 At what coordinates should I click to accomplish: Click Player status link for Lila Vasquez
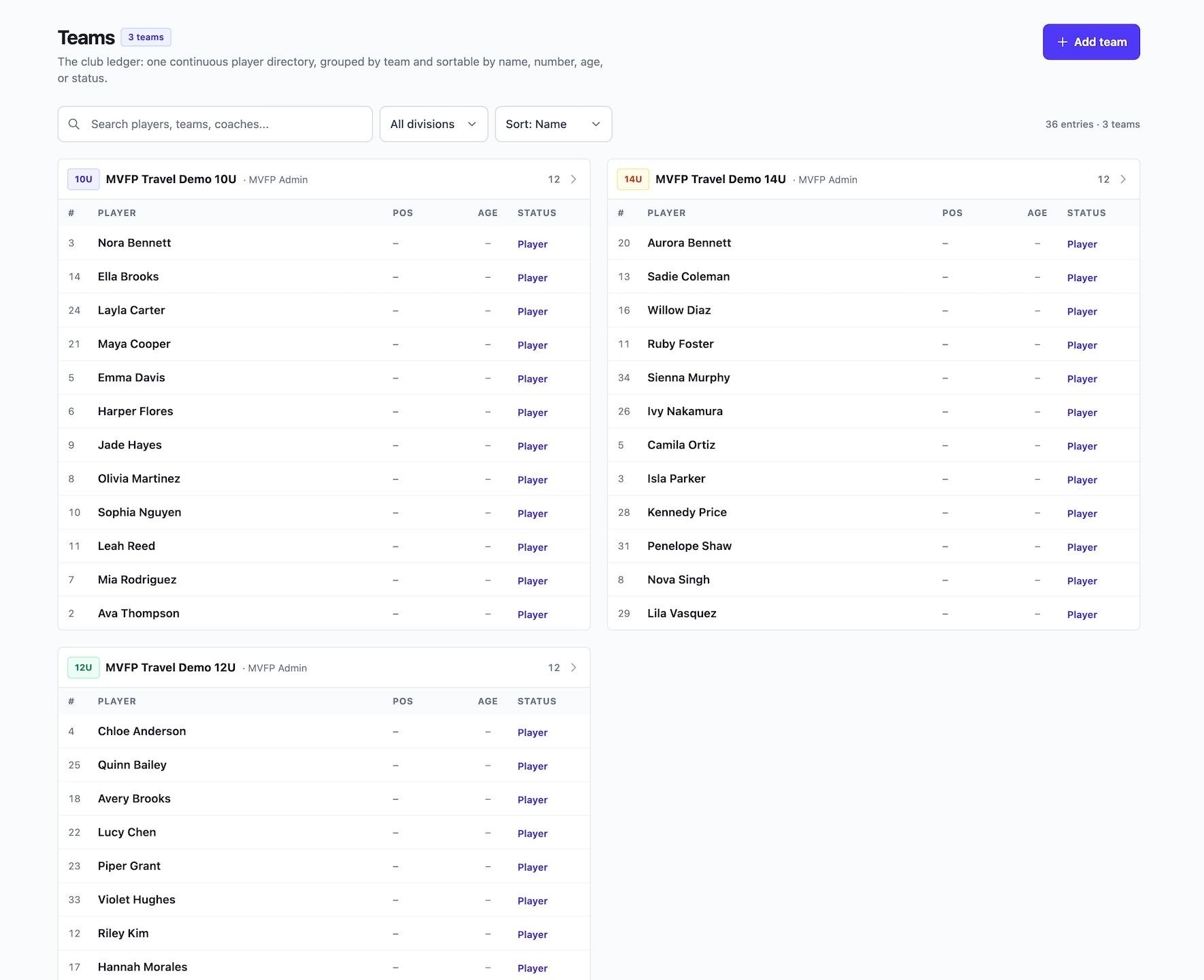coord(1082,615)
